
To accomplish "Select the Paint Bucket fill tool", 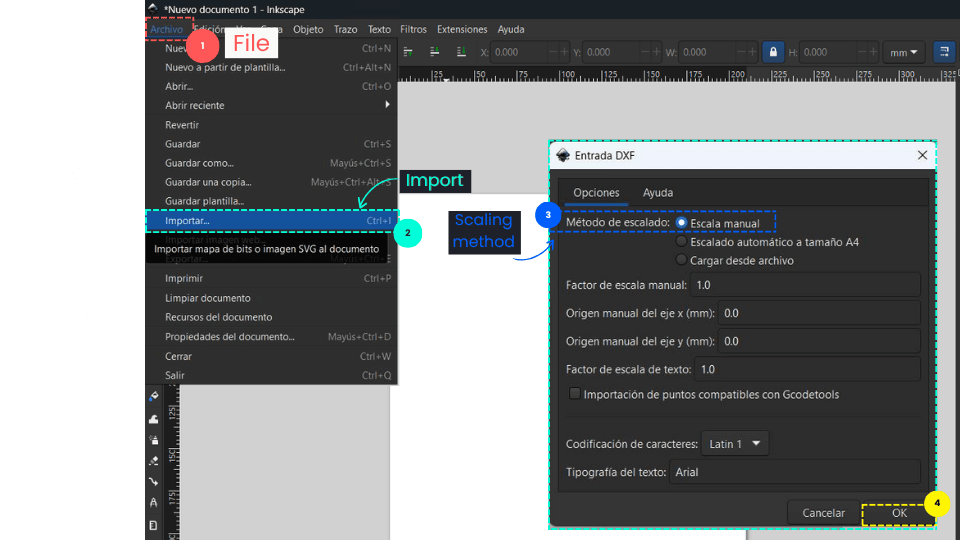I will 153,397.
